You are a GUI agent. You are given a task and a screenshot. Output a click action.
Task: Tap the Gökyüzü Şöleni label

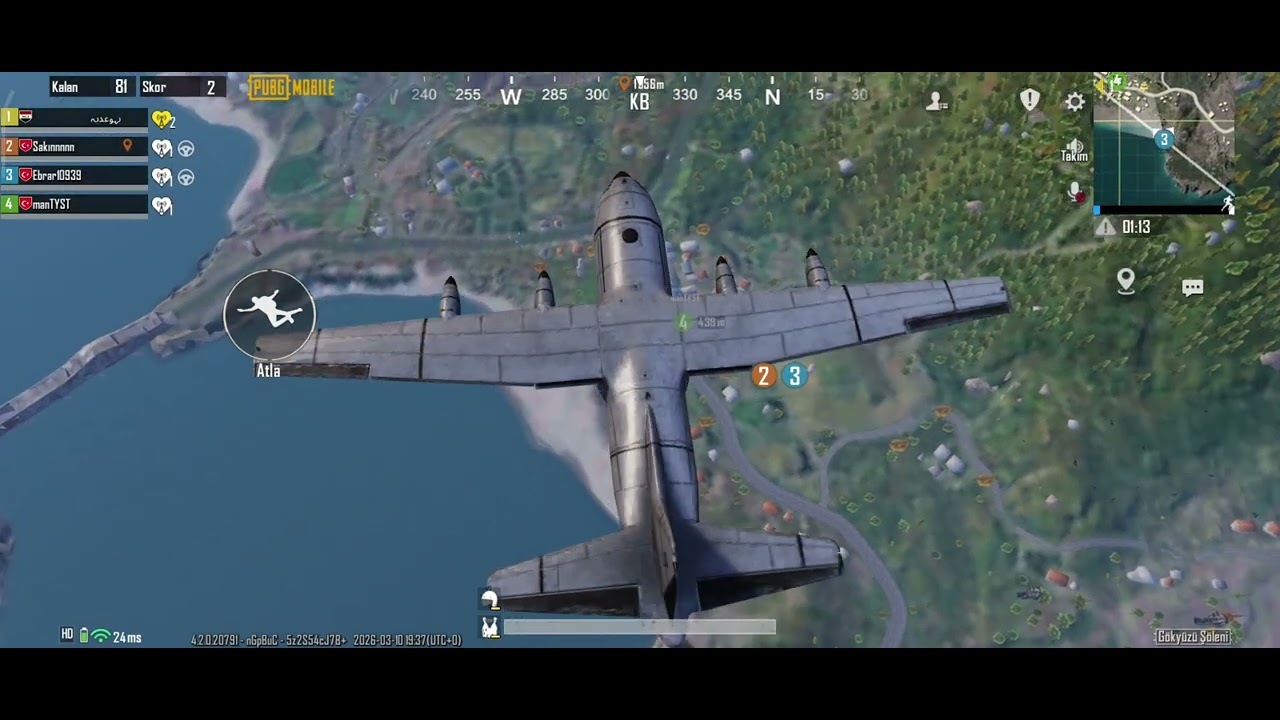pyautogui.click(x=1193, y=637)
